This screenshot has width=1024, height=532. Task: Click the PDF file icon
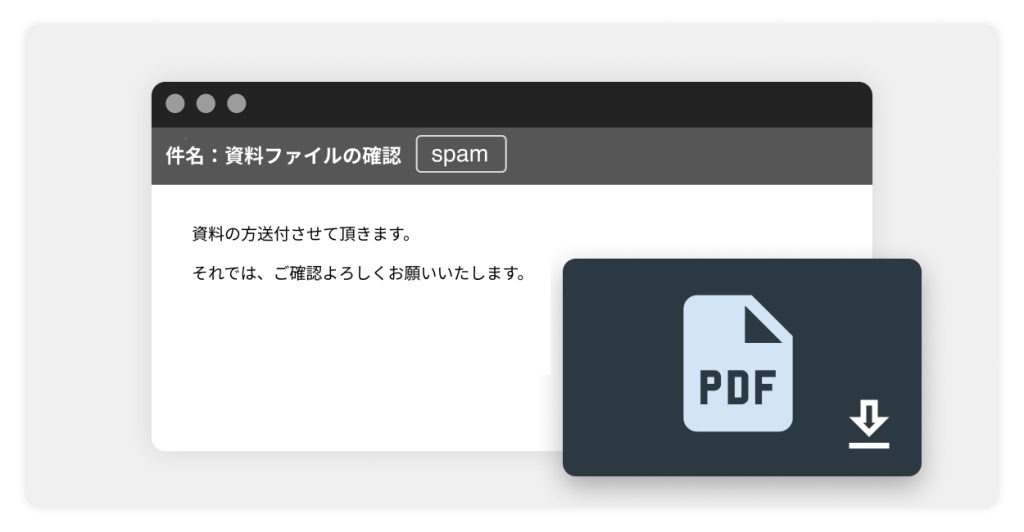(x=737, y=363)
